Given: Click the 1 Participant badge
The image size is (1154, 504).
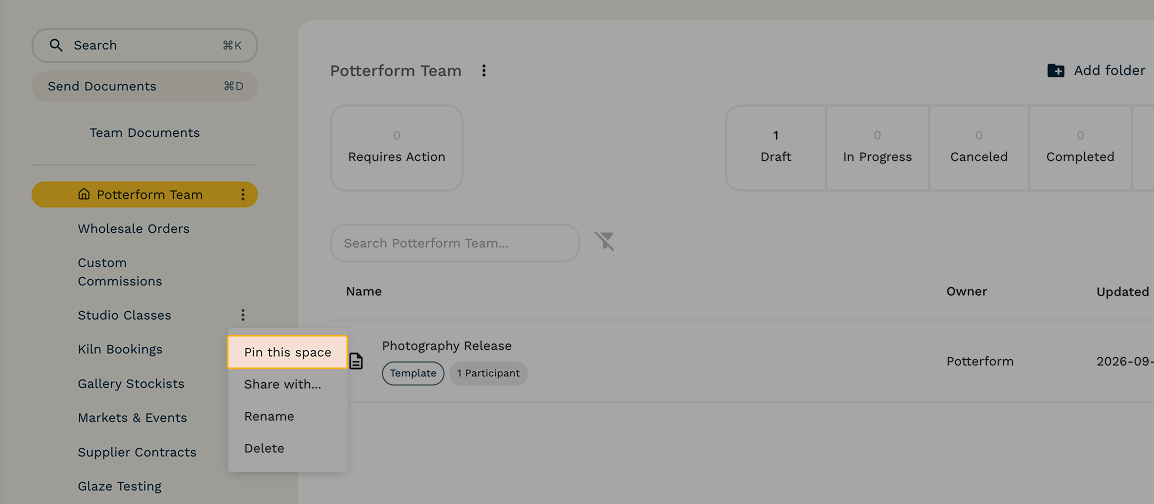Looking at the screenshot, I should 489,373.
